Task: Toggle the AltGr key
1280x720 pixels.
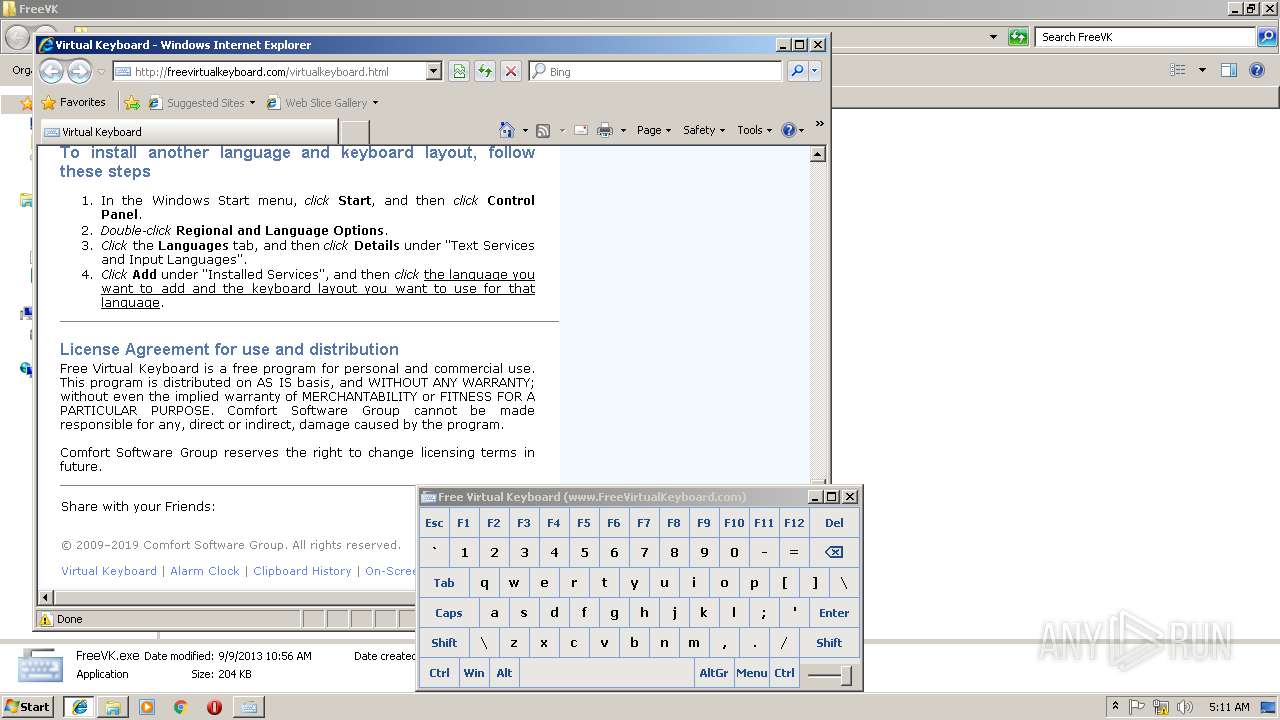Action: point(714,673)
